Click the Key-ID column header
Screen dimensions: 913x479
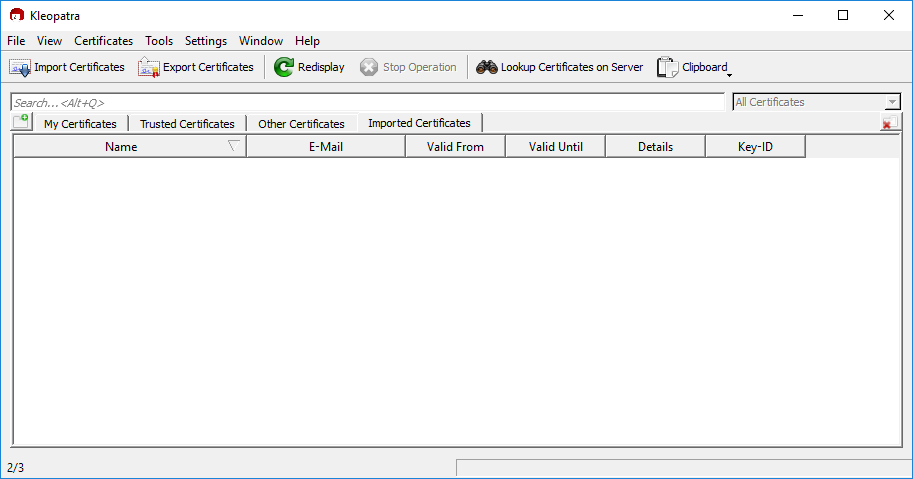[755, 147]
